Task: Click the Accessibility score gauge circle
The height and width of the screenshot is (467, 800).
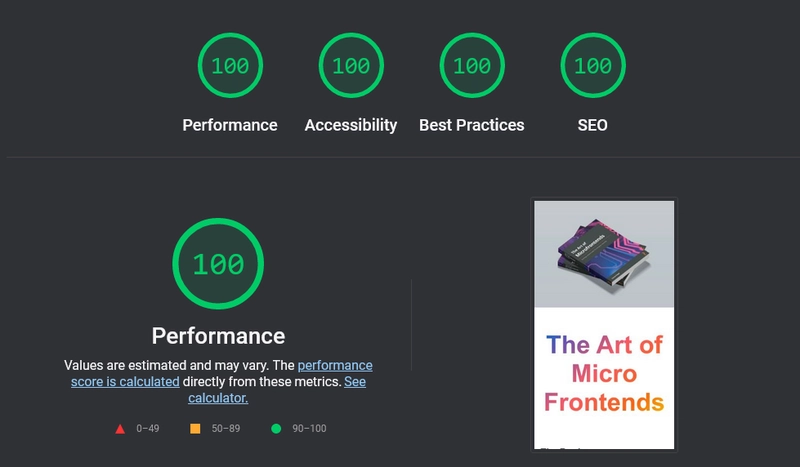Action: 350,66
